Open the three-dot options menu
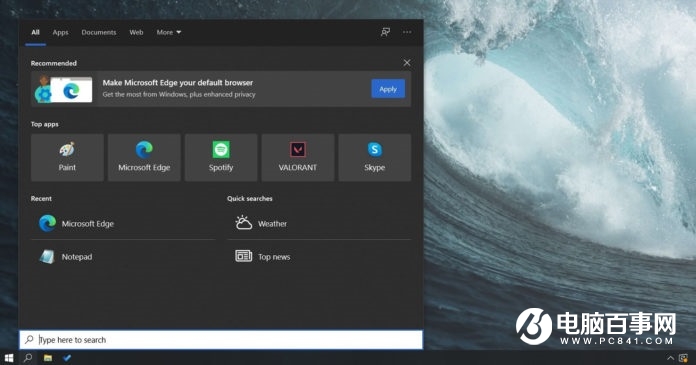The image size is (696, 365). (407, 32)
